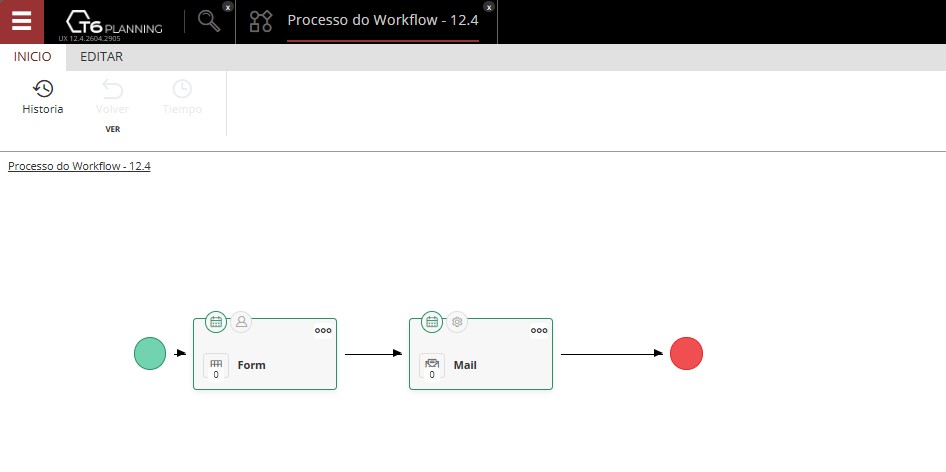The image size is (946, 472).
Task: Switch to the INICIO ribbon tab
Action: (33, 57)
